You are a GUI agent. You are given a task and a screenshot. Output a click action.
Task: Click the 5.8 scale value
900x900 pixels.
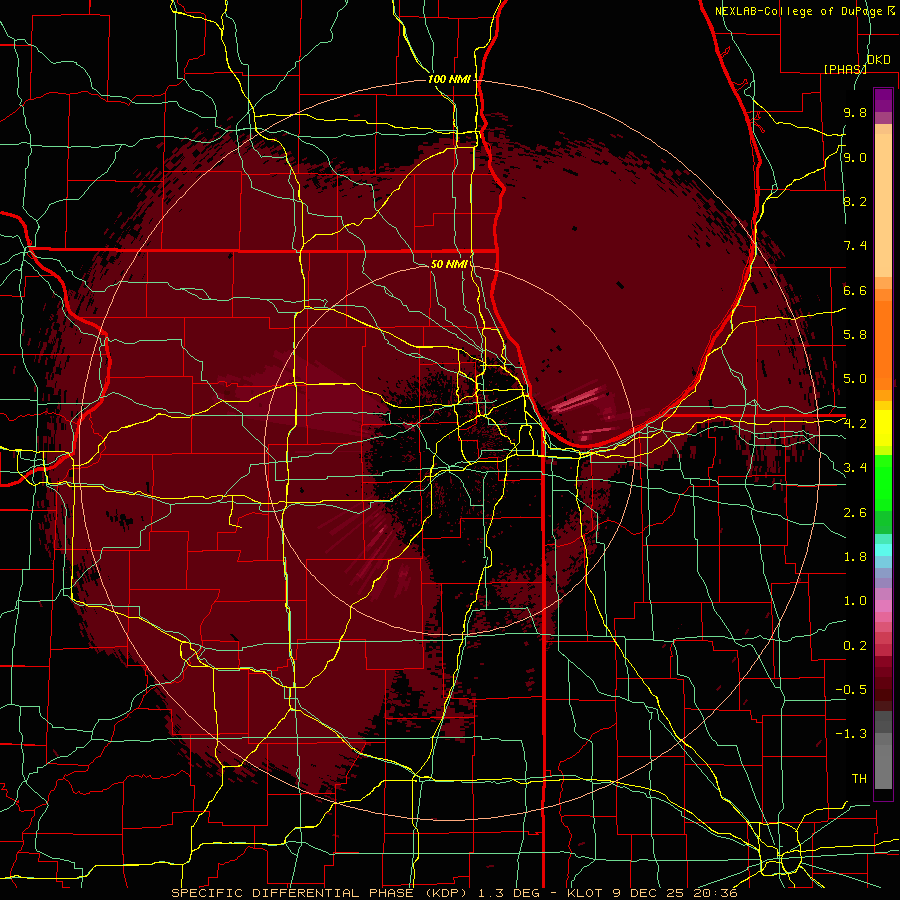pos(855,335)
